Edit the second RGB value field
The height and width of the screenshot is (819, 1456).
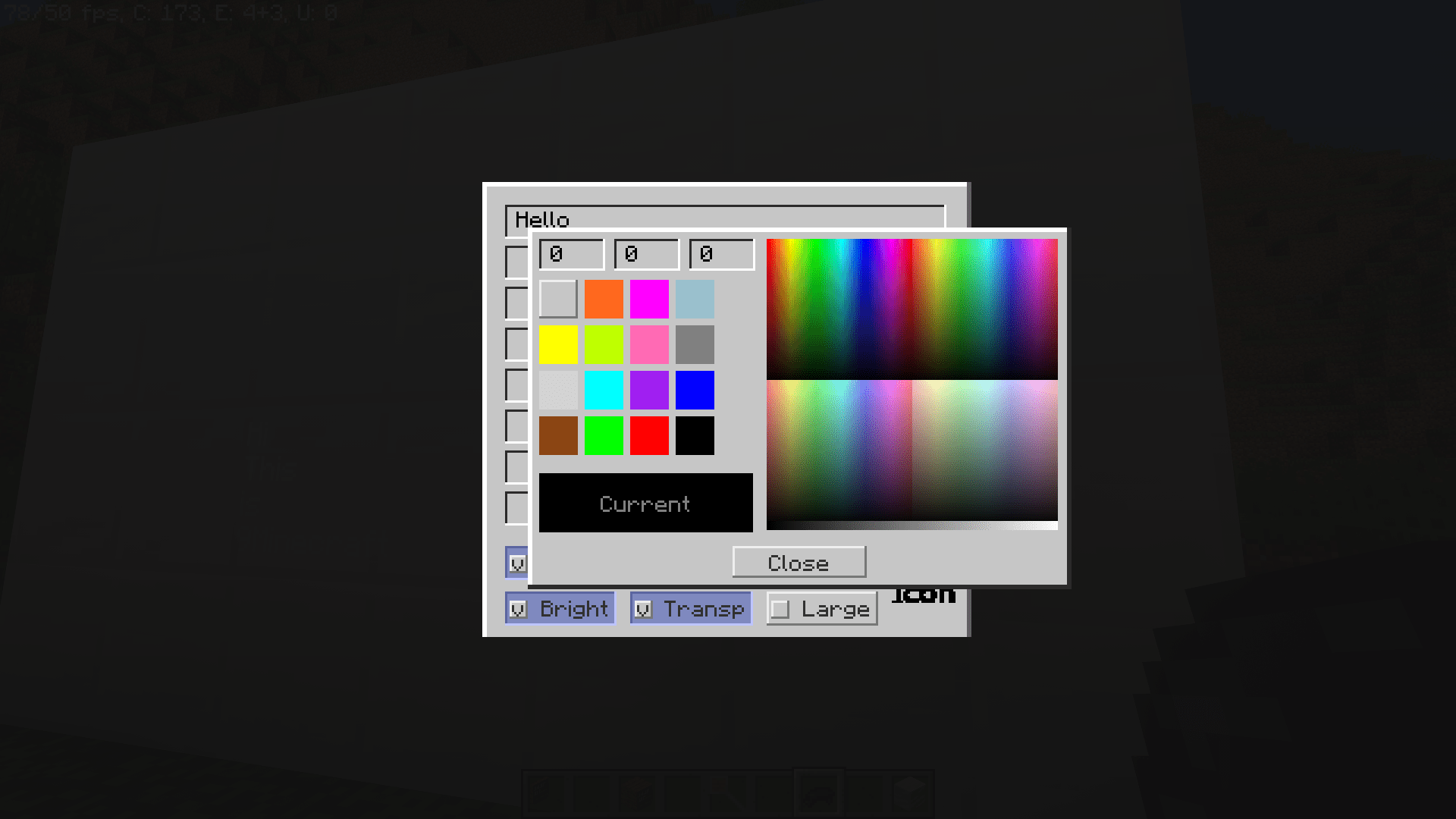[x=645, y=253]
